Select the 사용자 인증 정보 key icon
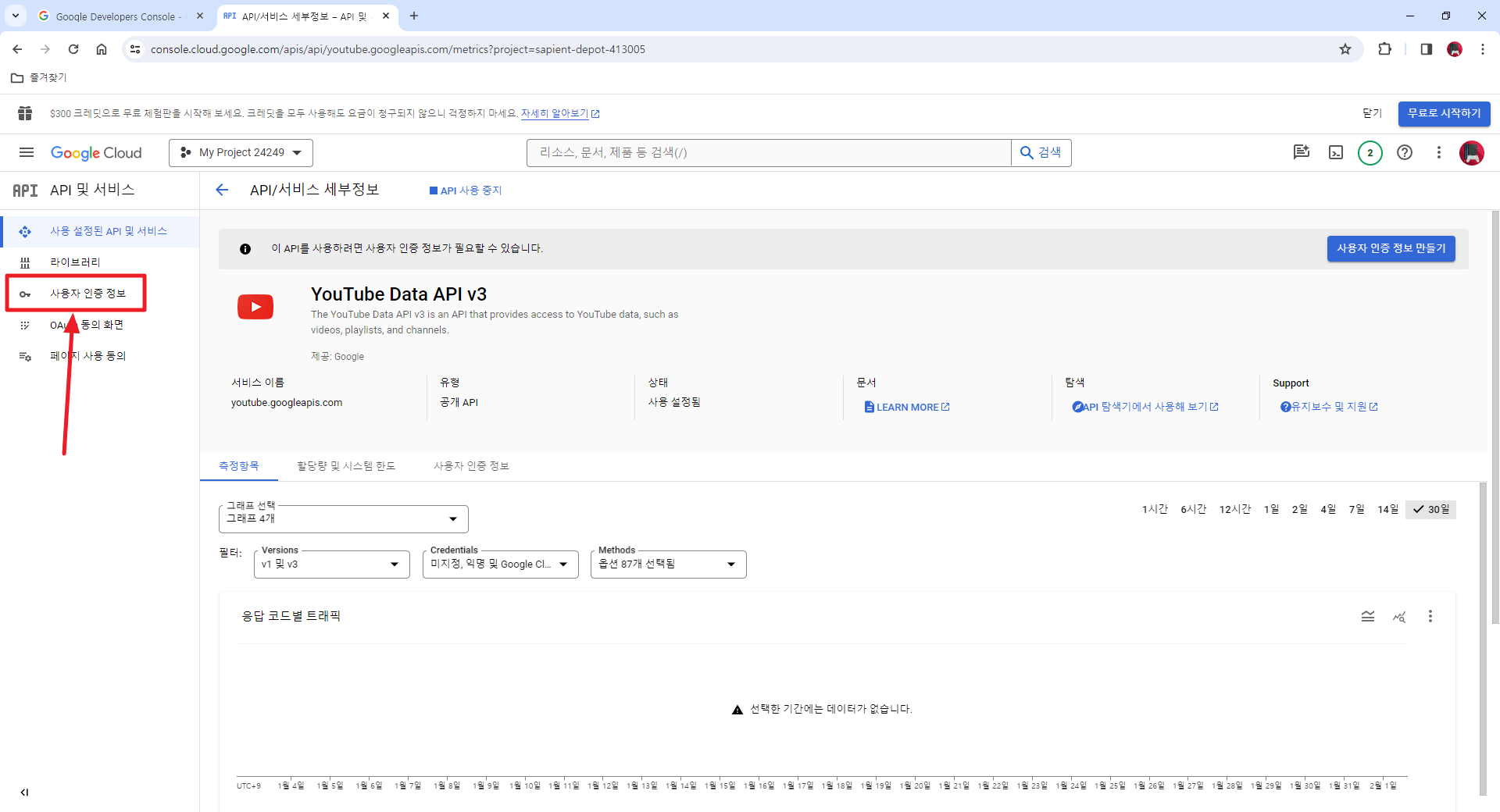 click(x=25, y=293)
